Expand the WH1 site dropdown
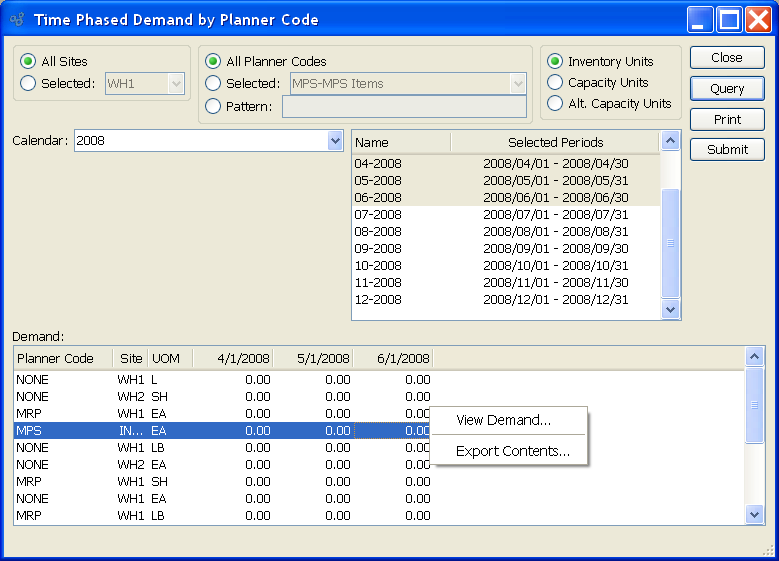 tap(177, 84)
